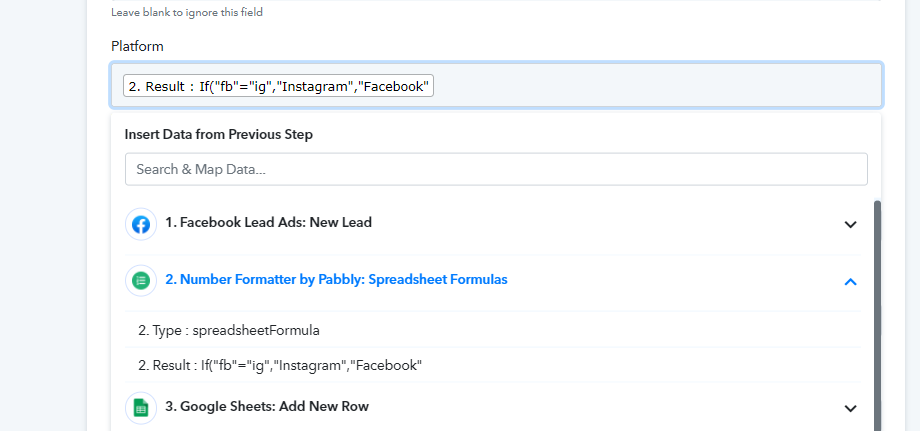Select '1. Facebook Lead Ads: New Lead' title

click(268, 223)
